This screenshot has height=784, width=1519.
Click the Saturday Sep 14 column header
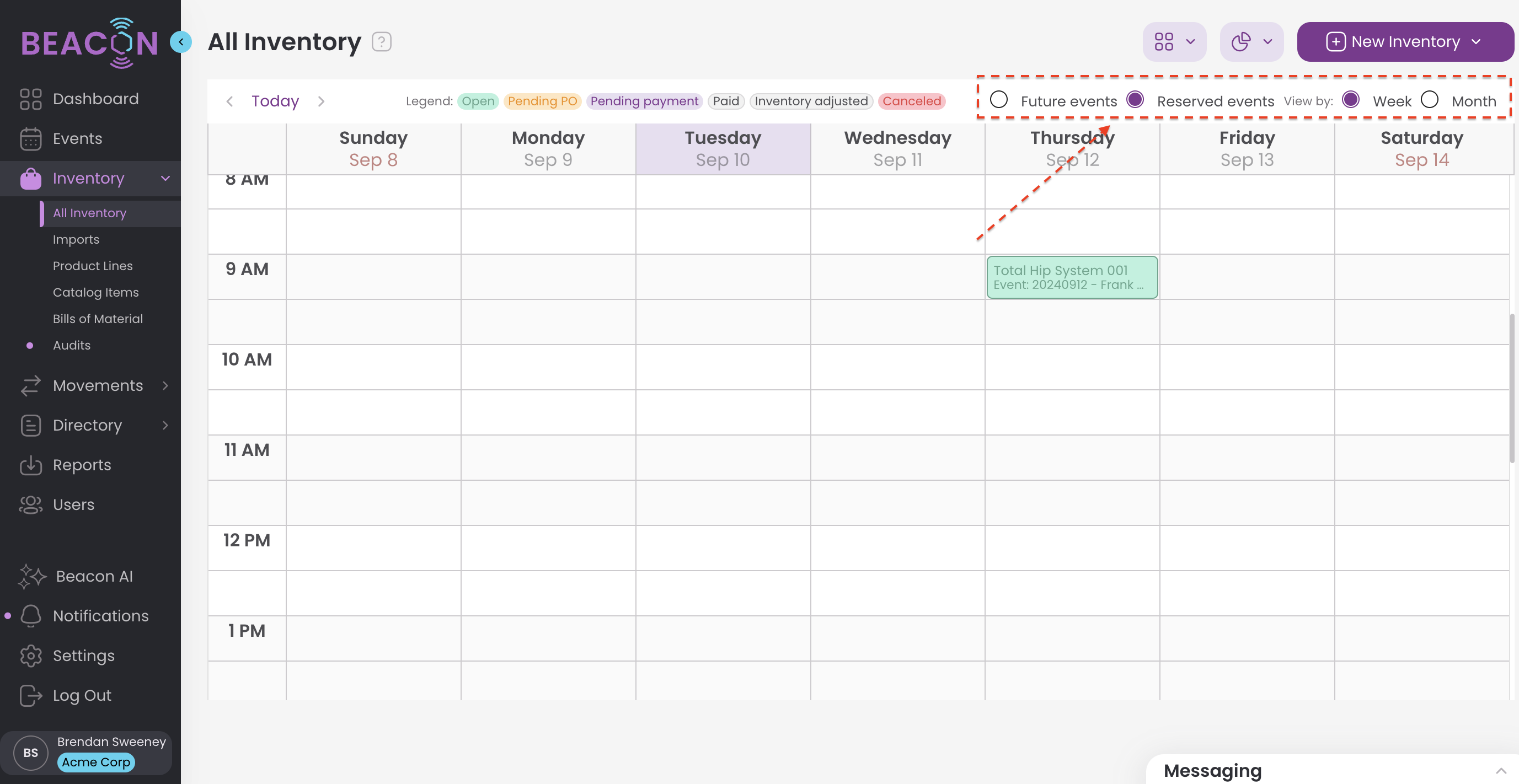point(1422,148)
